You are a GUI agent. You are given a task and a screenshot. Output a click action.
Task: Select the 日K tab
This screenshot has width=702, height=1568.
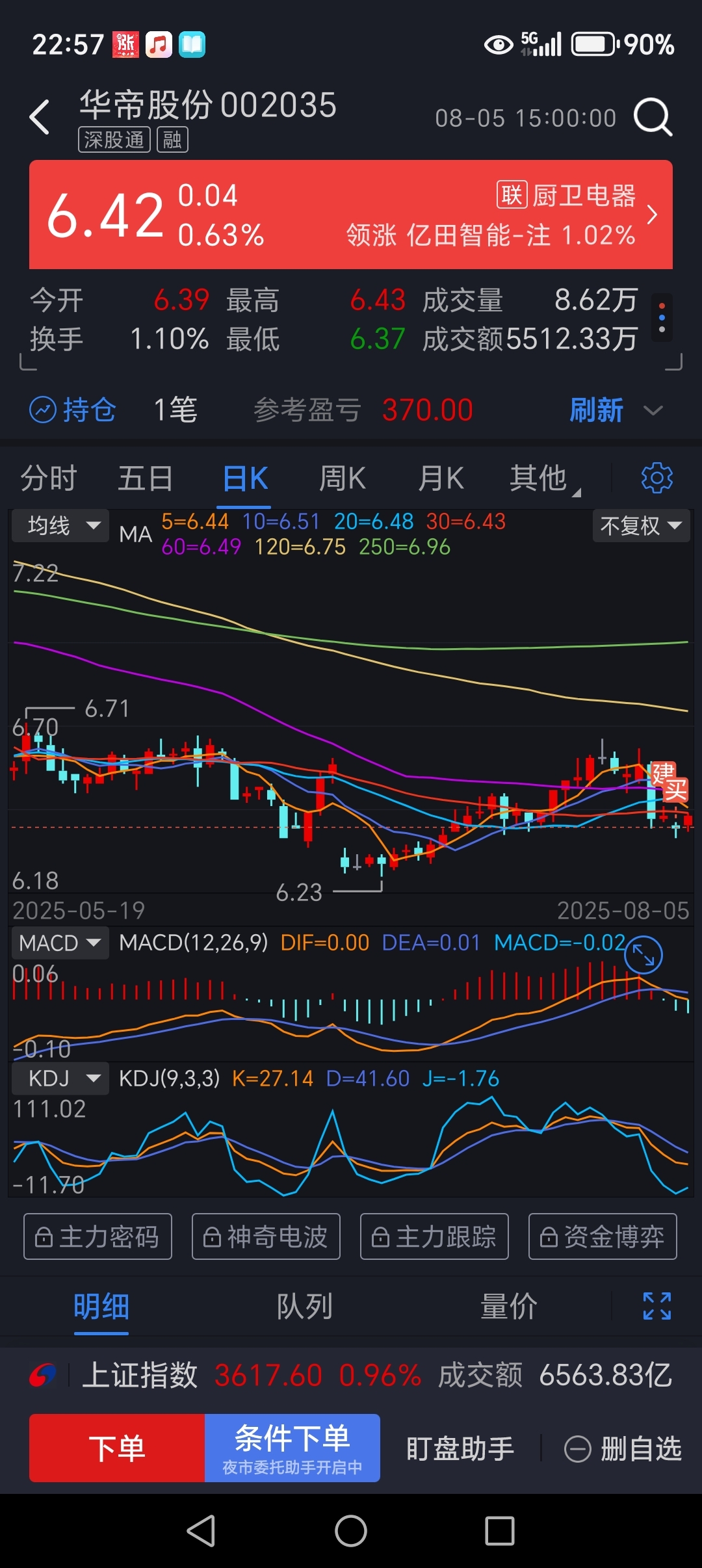coord(245,478)
